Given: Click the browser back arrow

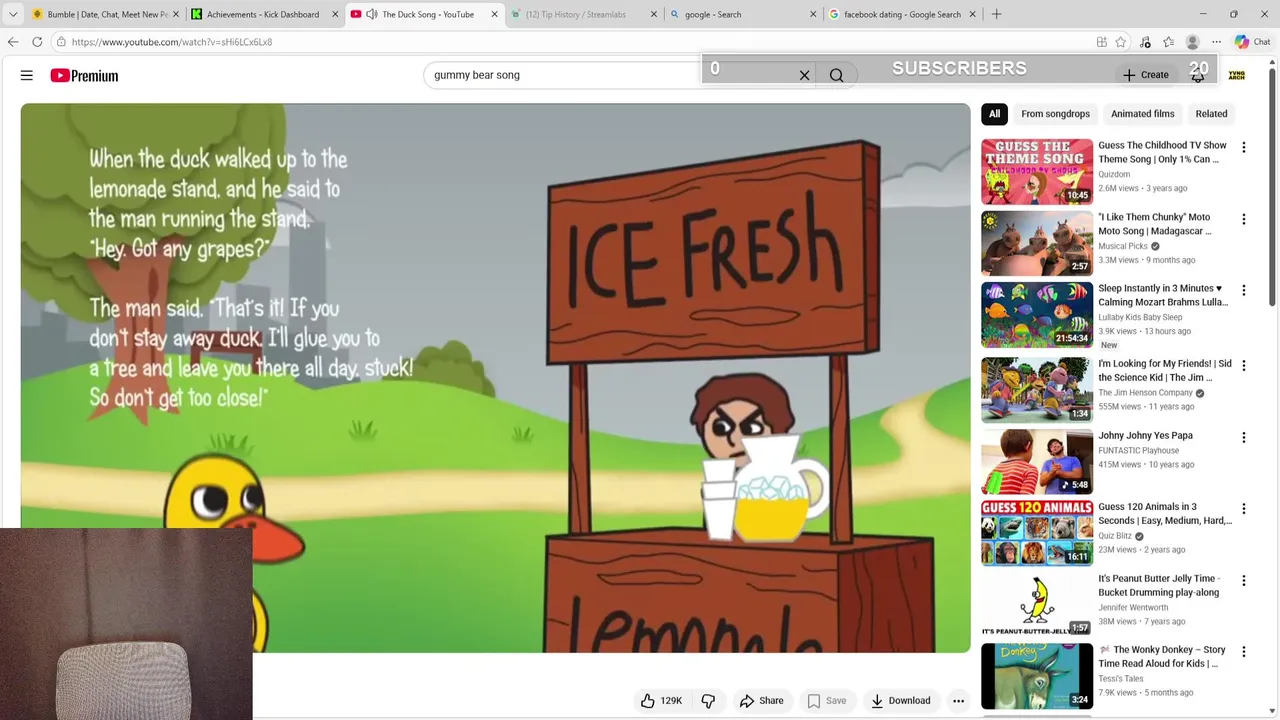Looking at the screenshot, I should [12, 42].
